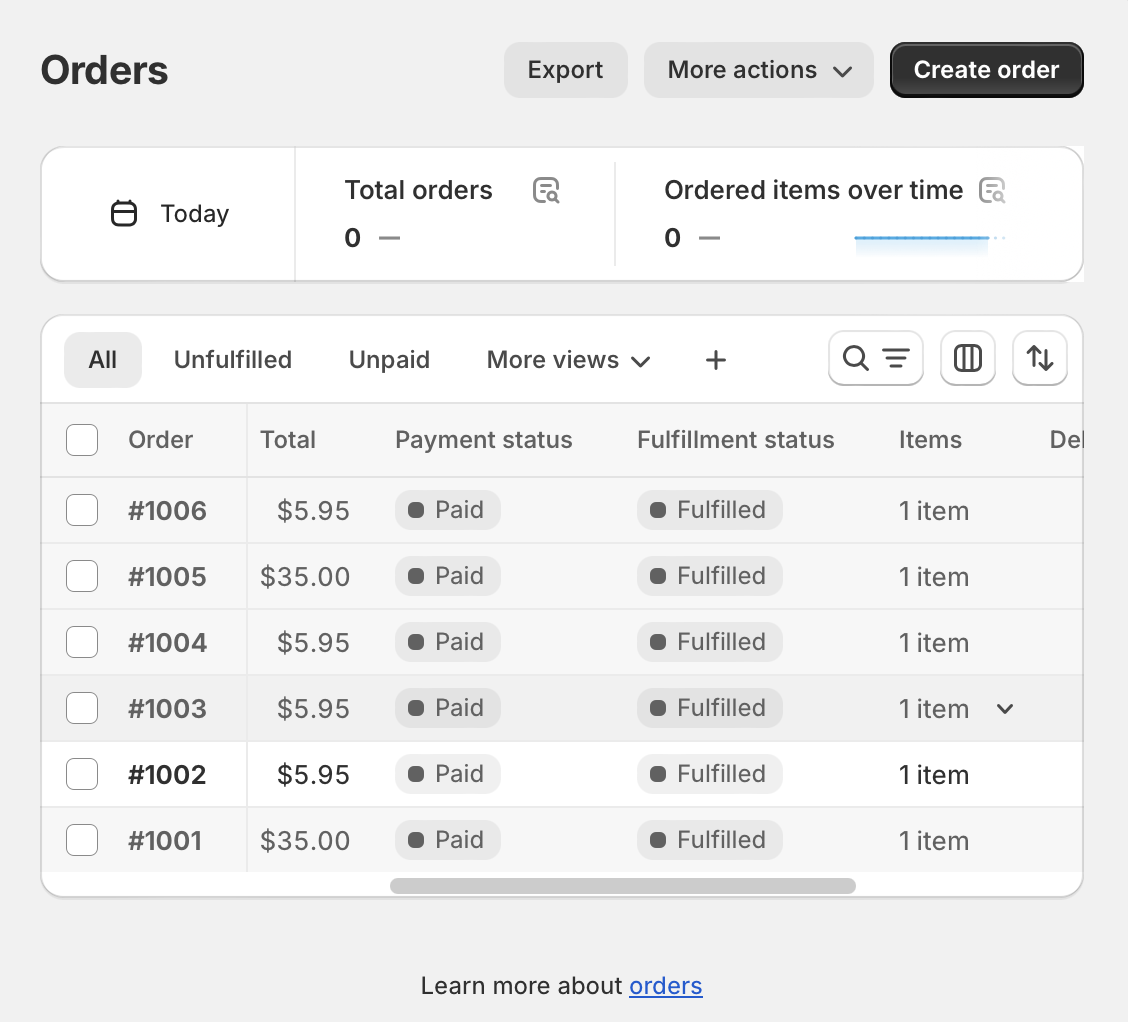Switch to the Unfulfilled tab
Screen dimensions: 1128x1022
(233, 360)
